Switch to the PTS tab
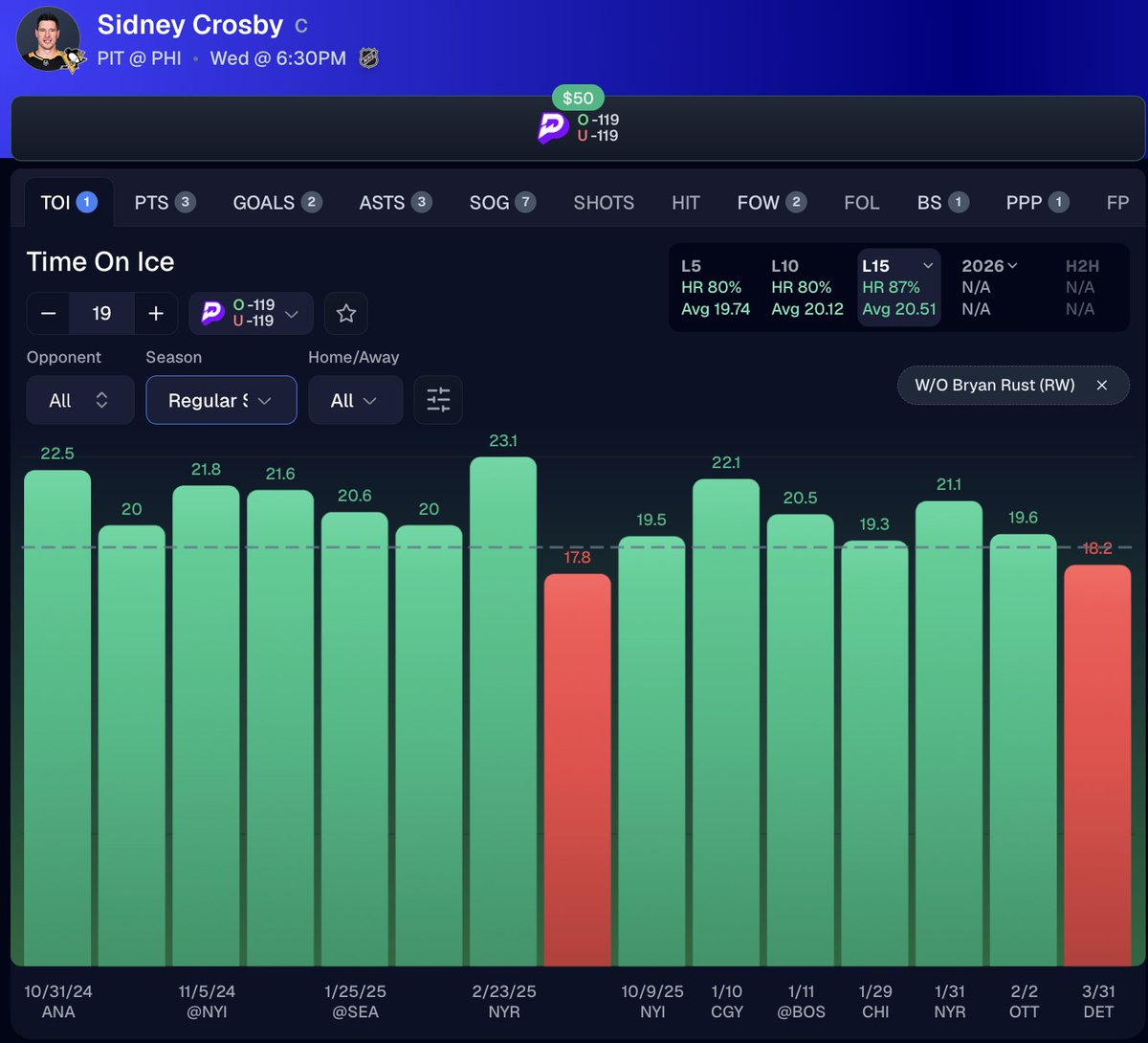The height and width of the screenshot is (1043, 1148). click(x=165, y=202)
